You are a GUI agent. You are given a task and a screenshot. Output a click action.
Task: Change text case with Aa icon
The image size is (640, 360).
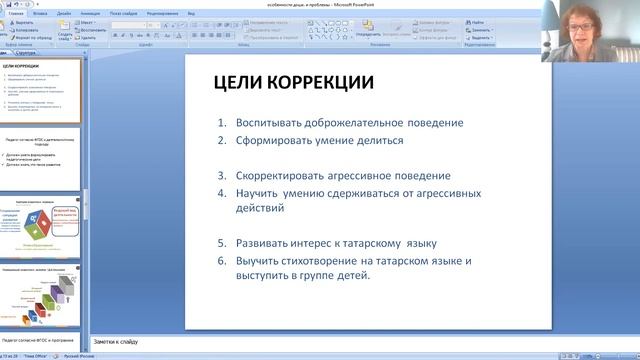click(x=167, y=36)
